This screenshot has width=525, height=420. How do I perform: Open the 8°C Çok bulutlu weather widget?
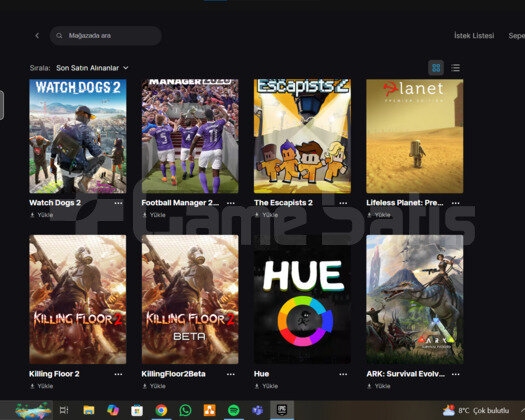coord(476,410)
